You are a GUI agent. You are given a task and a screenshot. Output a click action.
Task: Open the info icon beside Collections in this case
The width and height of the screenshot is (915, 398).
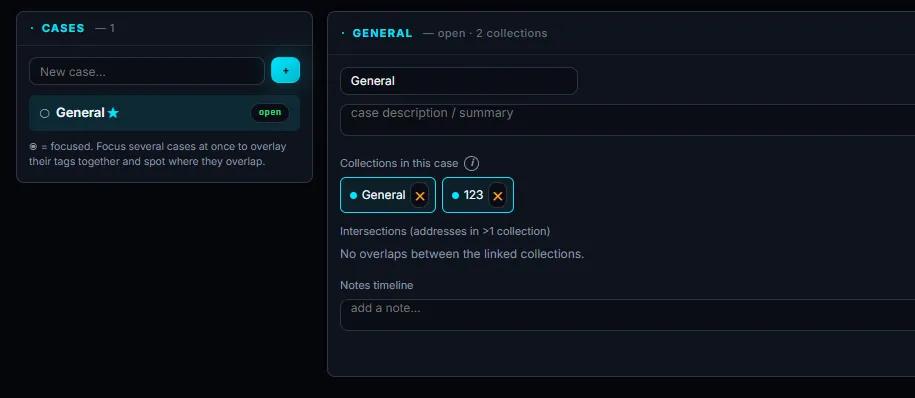tap(472, 163)
